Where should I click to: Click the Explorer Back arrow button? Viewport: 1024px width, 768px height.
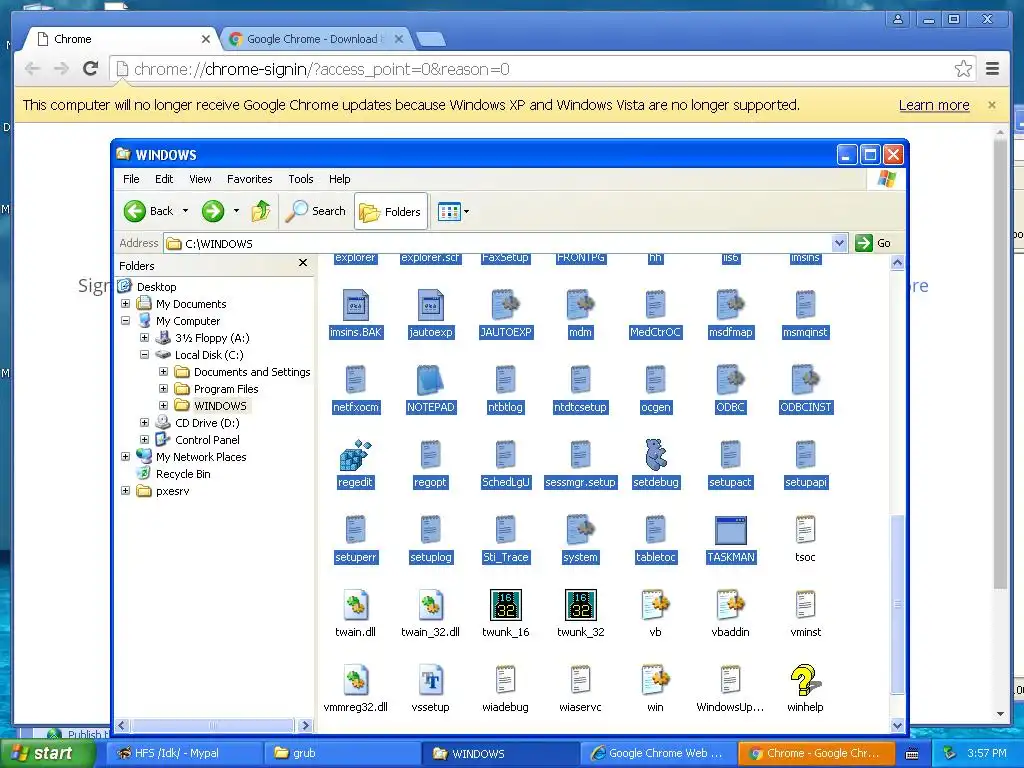[149, 211]
